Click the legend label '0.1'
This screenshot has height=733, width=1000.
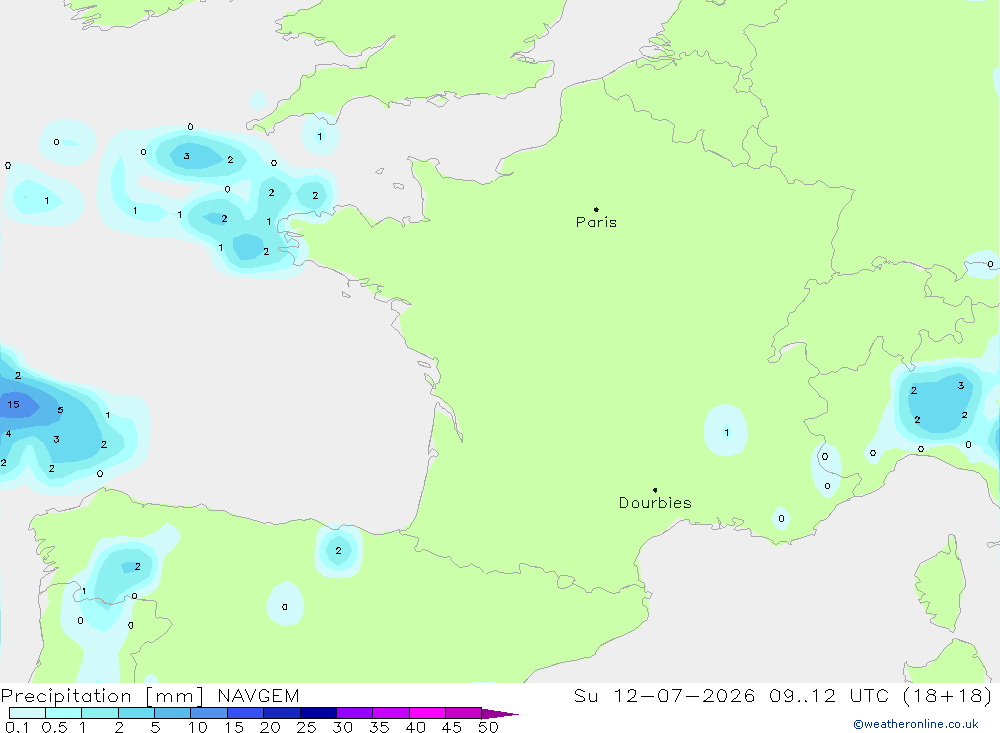(17, 727)
